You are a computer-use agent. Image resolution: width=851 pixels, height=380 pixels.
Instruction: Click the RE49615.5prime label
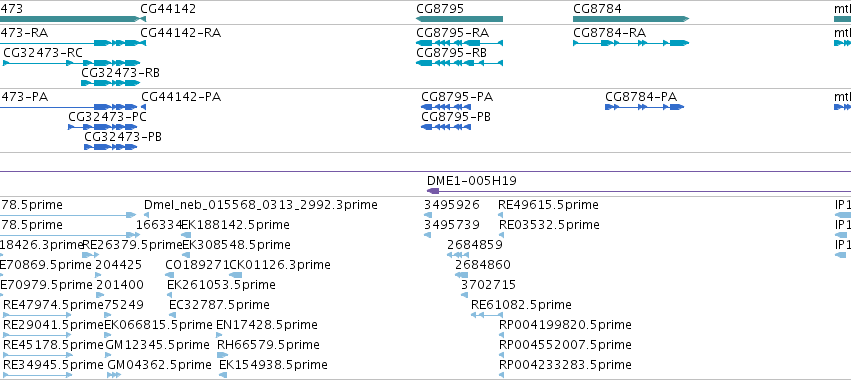(x=548, y=205)
